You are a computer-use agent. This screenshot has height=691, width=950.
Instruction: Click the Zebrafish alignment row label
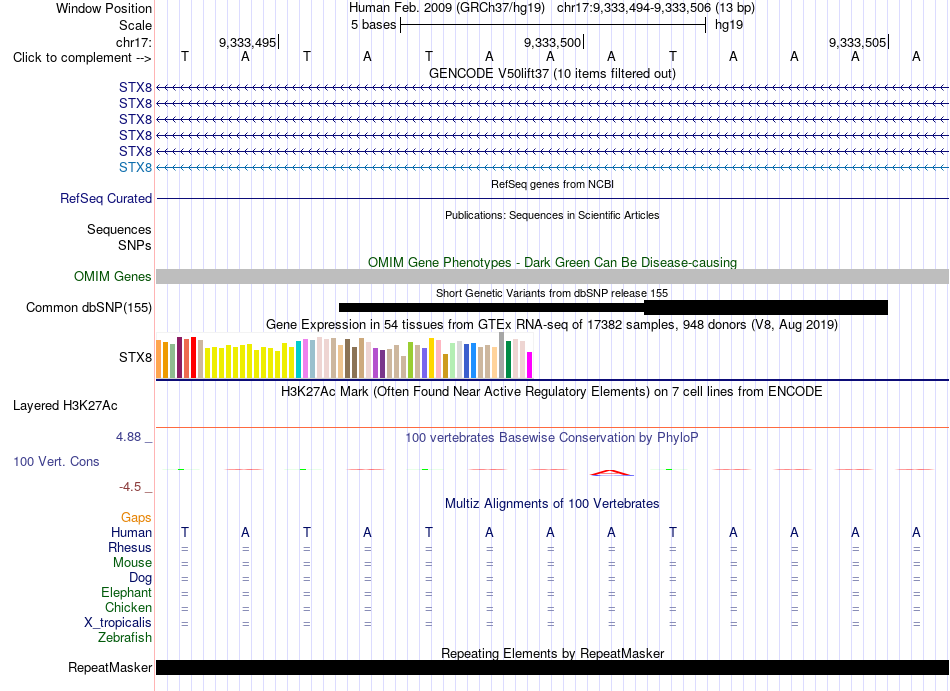click(x=125, y=638)
